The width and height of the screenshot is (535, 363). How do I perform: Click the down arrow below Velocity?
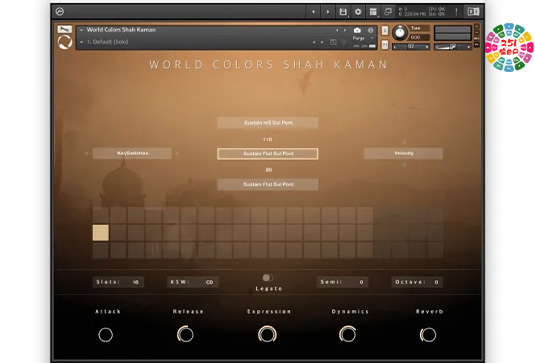tap(404, 165)
